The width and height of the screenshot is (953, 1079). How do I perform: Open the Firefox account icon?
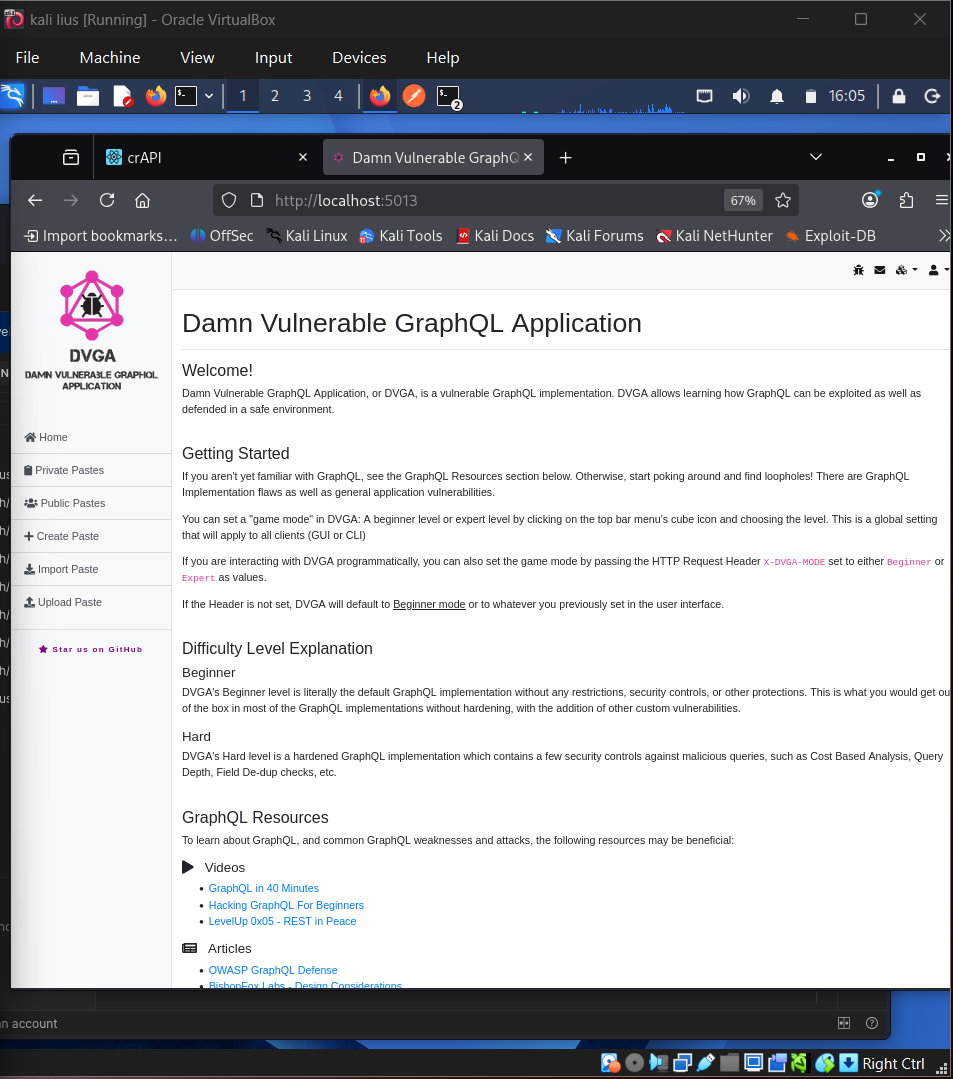coord(870,200)
